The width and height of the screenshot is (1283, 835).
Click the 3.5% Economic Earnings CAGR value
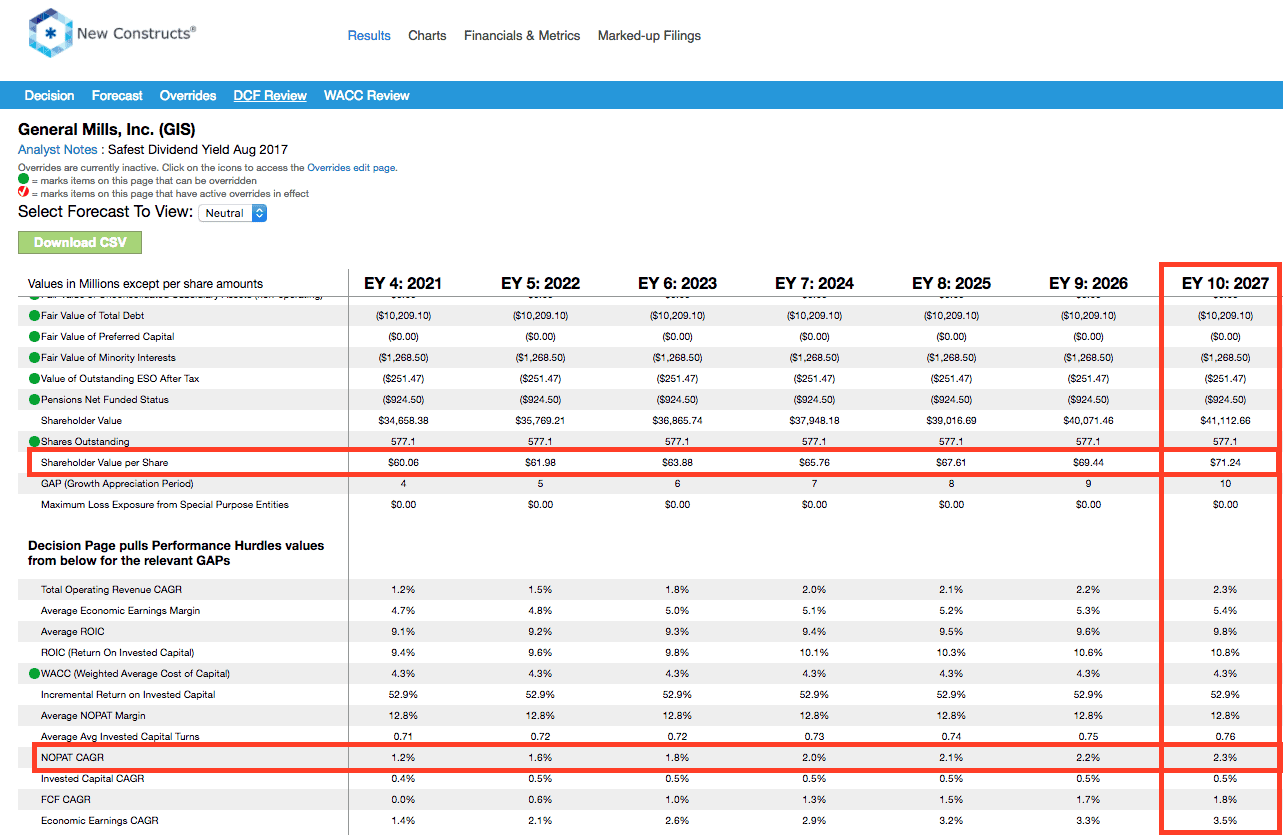(1225, 820)
